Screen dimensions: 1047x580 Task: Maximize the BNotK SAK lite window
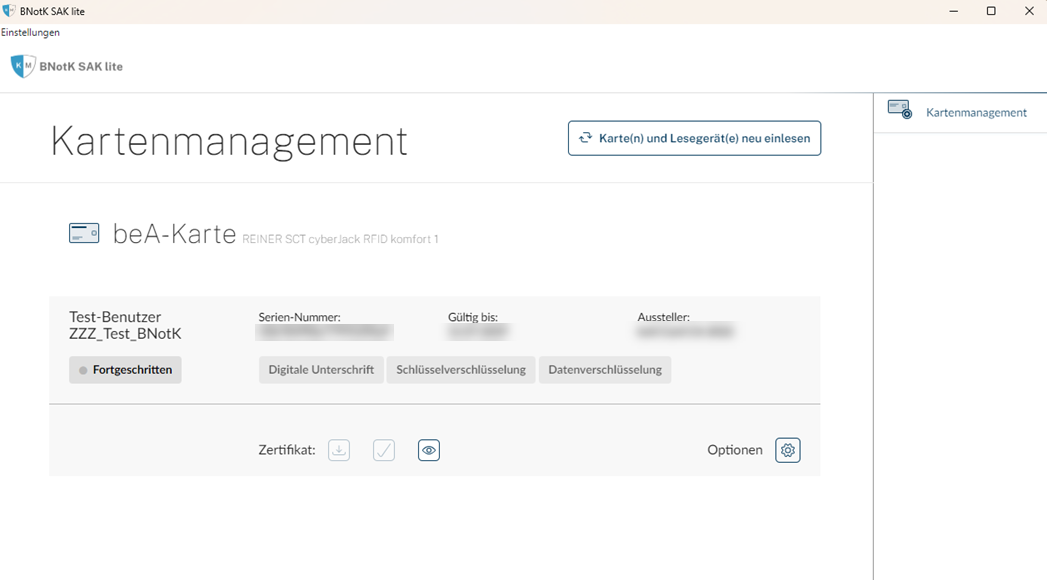tap(991, 11)
